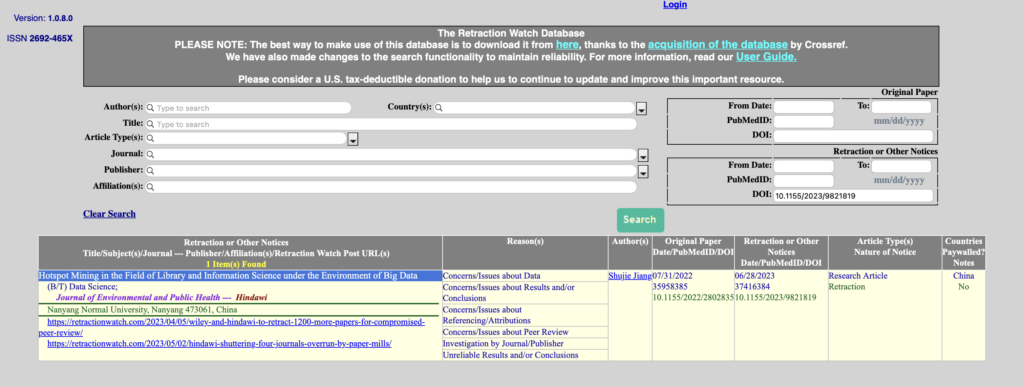The width and height of the screenshot is (1024, 387).
Task: Expand the Article Type(s) dropdown arrow
Action: [353, 139]
